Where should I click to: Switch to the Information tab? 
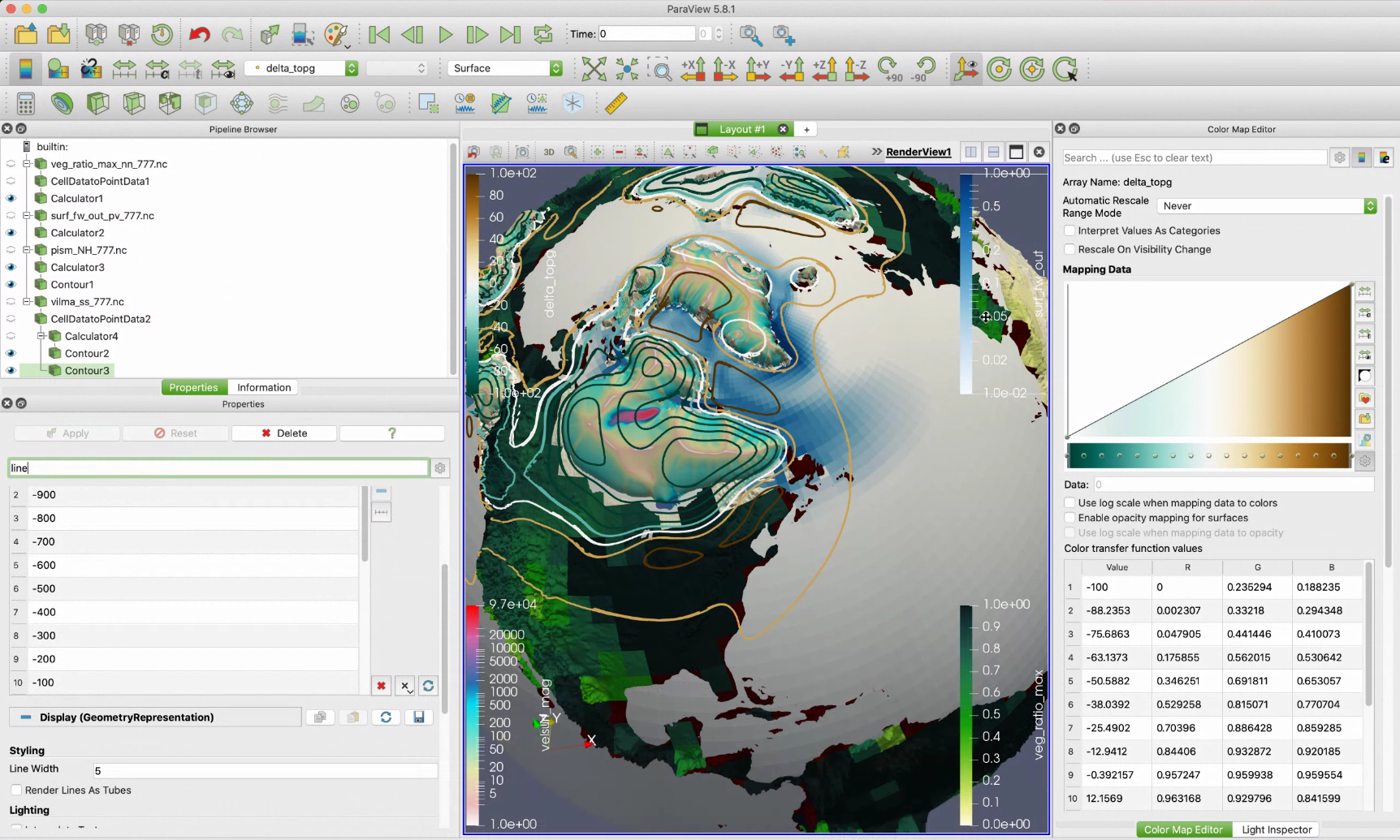pos(264,388)
